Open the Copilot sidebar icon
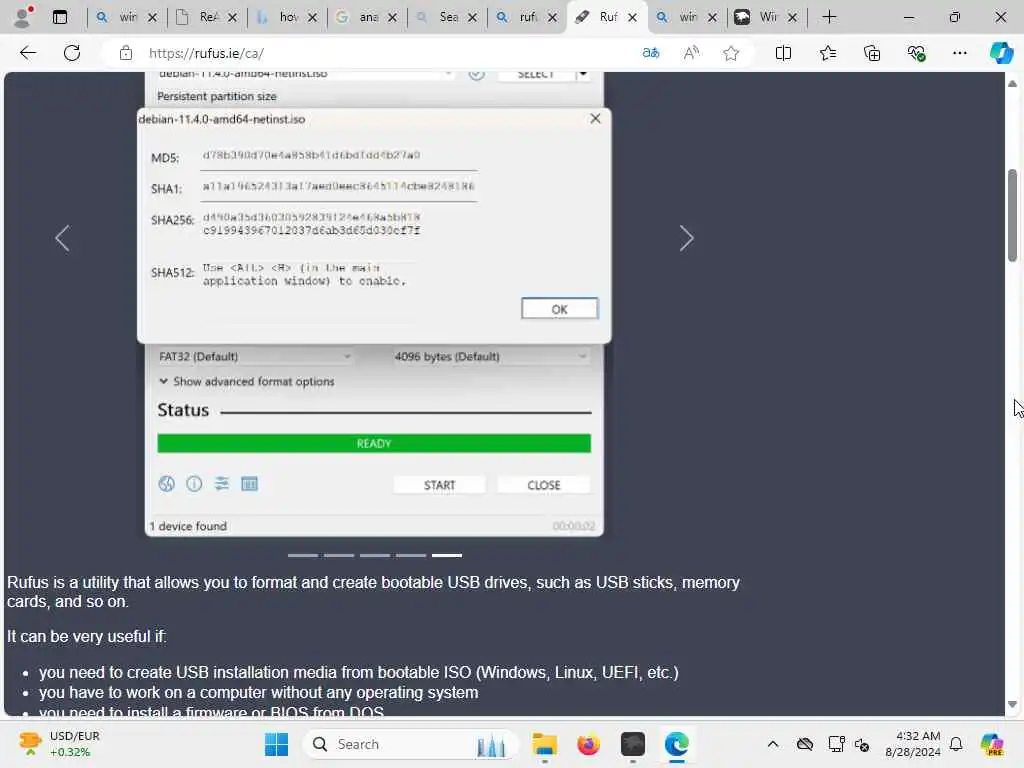The image size is (1024, 768). tap(1001, 53)
